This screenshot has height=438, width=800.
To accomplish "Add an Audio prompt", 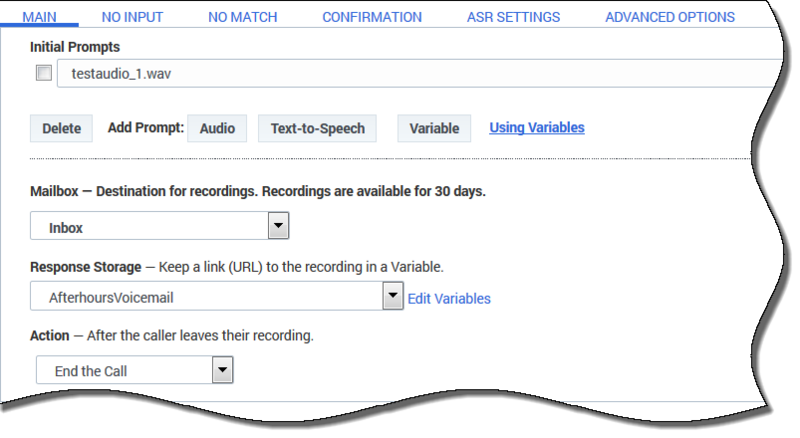I will pyautogui.click(x=217, y=128).
